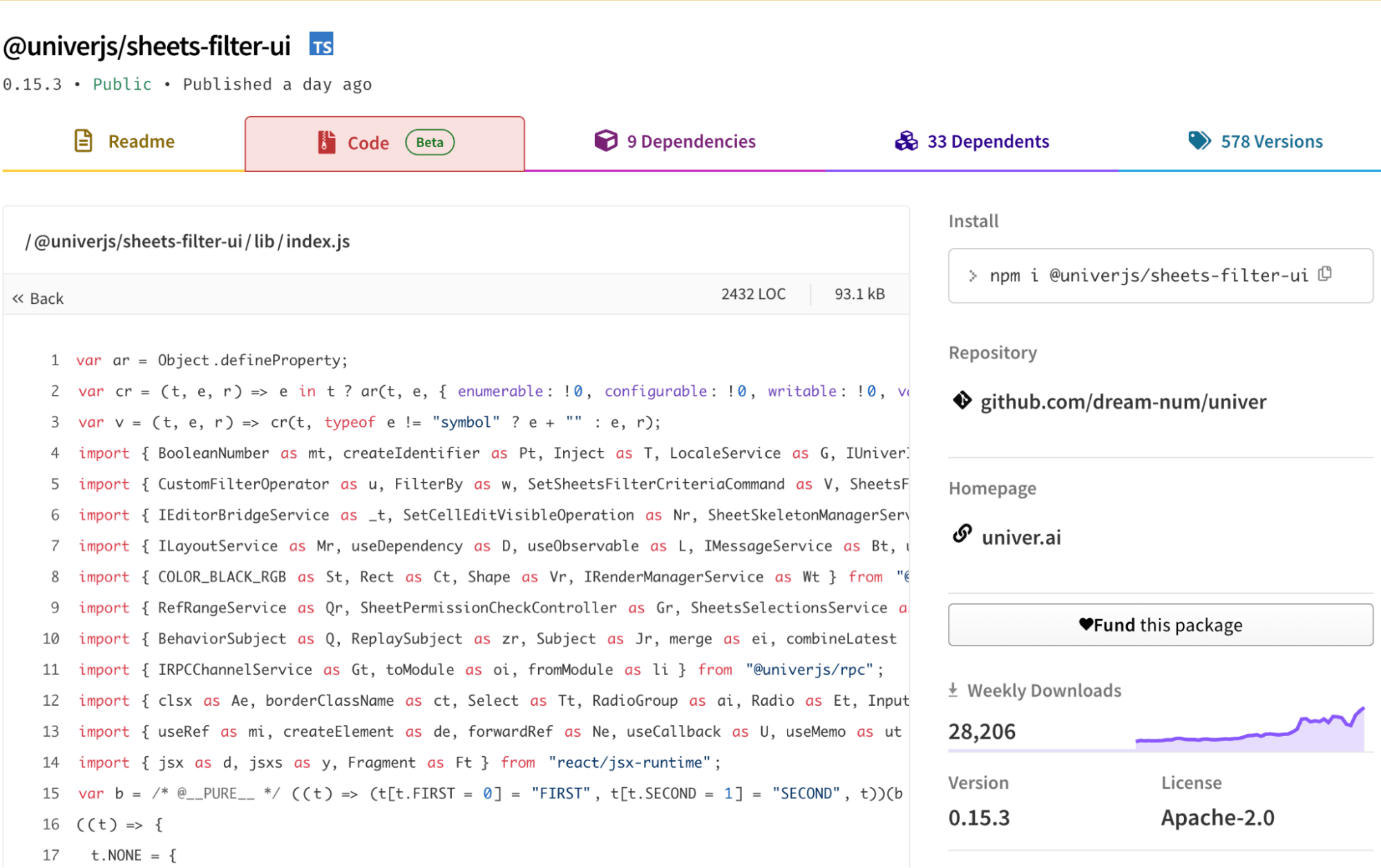
Task: Open the 578 Versions tab
Action: (x=1271, y=141)
